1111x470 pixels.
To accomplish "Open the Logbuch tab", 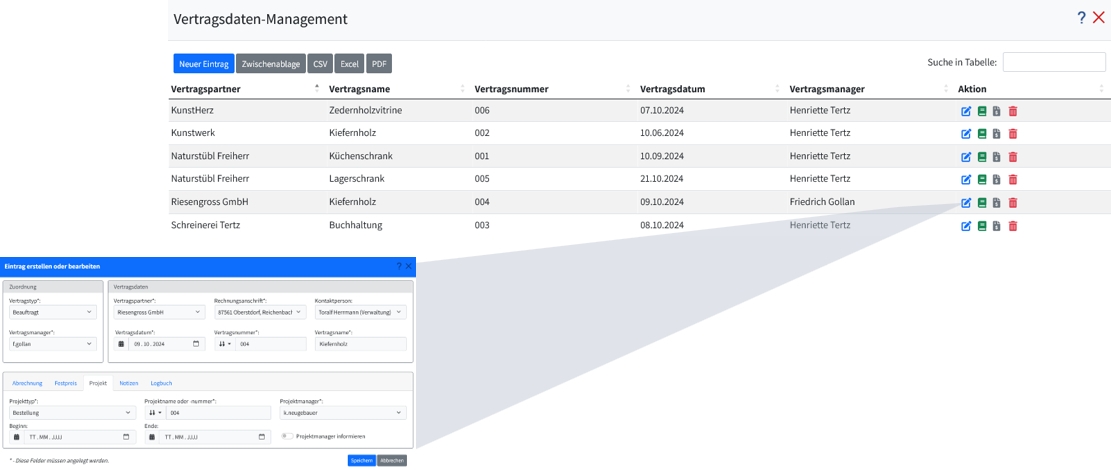I will (x=161, y=383).
